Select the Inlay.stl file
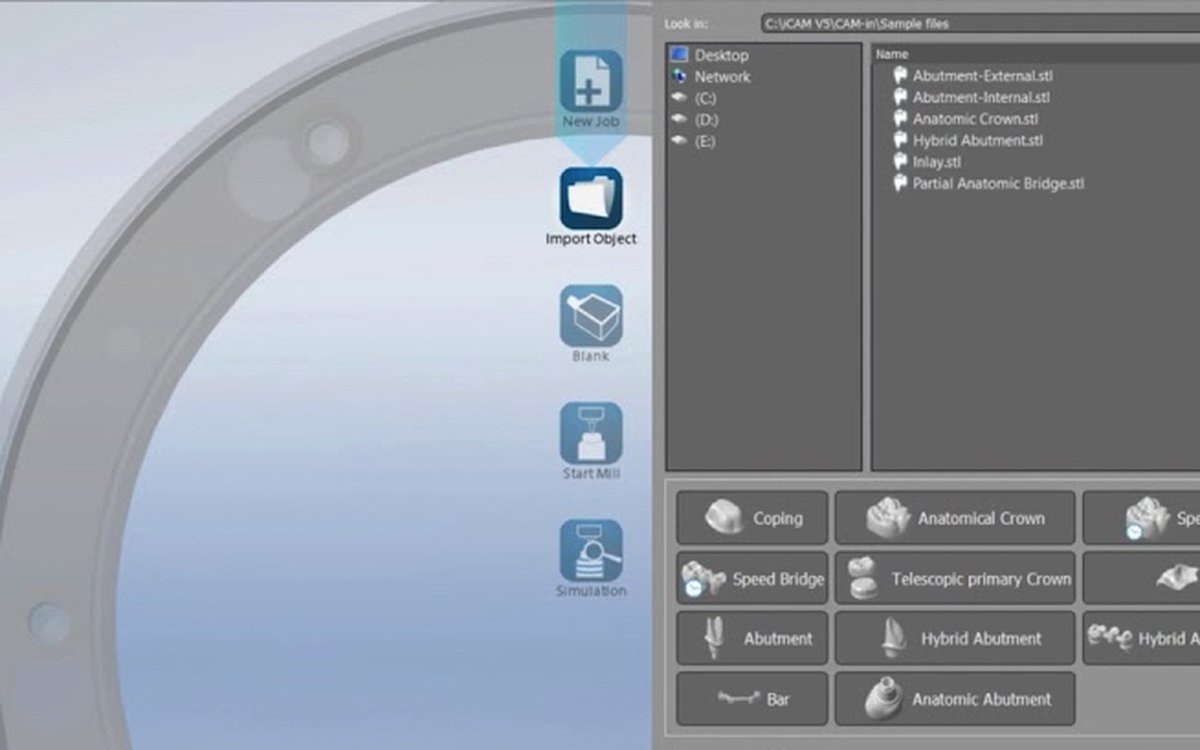The height and width of the screenshot is (750, 1200). [937, 162]
